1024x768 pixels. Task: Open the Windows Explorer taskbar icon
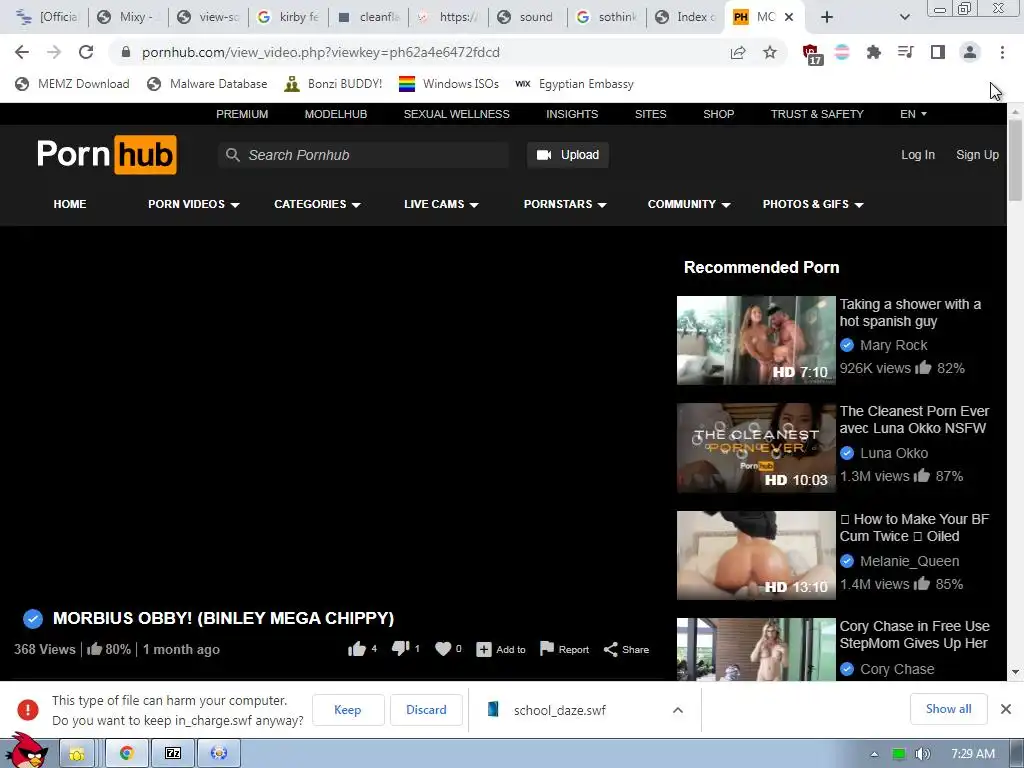[76, 754]
